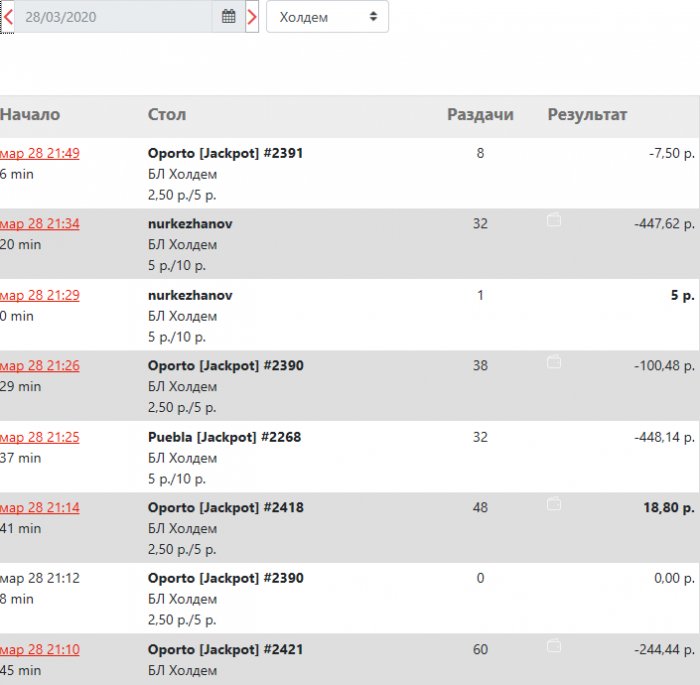
Task: Click the Раздачи column header
Action: (480, 115)
